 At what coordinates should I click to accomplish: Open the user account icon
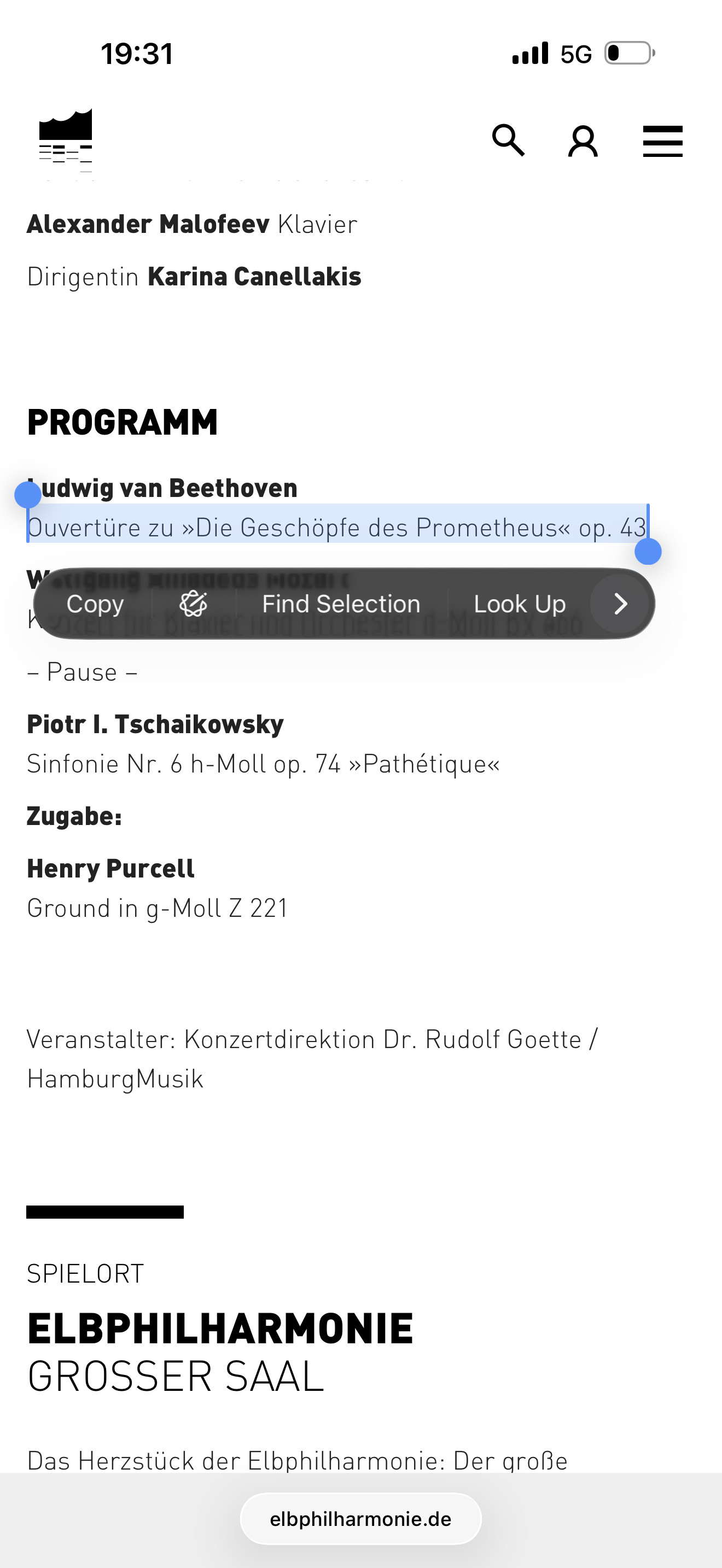(x=583, y=141)
